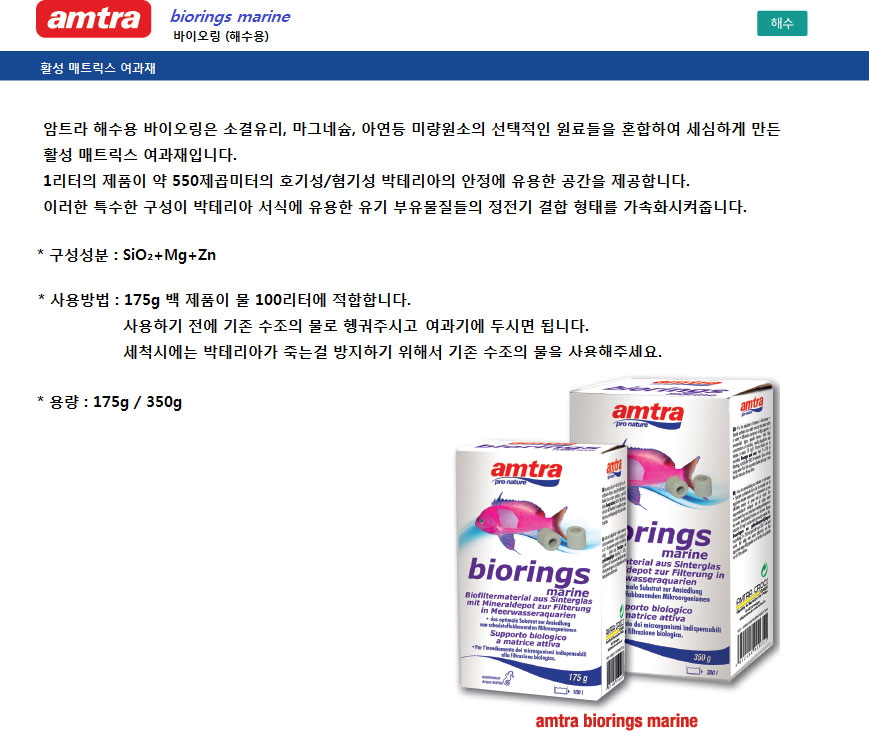Click the 구성성분 SiO₂+Mg+Zn line

tap(126, 255)
